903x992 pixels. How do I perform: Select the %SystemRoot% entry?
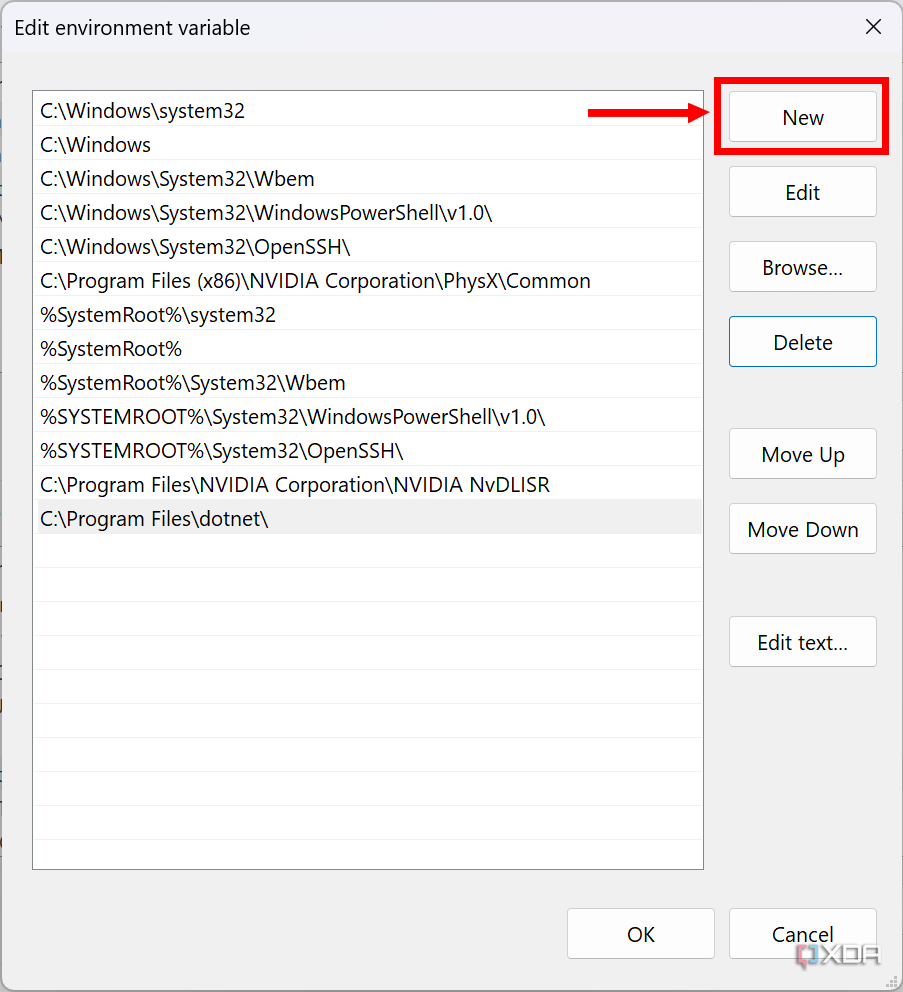tap(368, 349)
